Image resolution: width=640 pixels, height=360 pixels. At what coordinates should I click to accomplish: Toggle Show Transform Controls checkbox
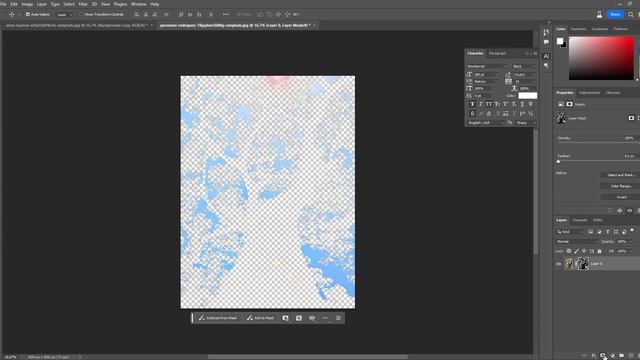click(81, 14)
